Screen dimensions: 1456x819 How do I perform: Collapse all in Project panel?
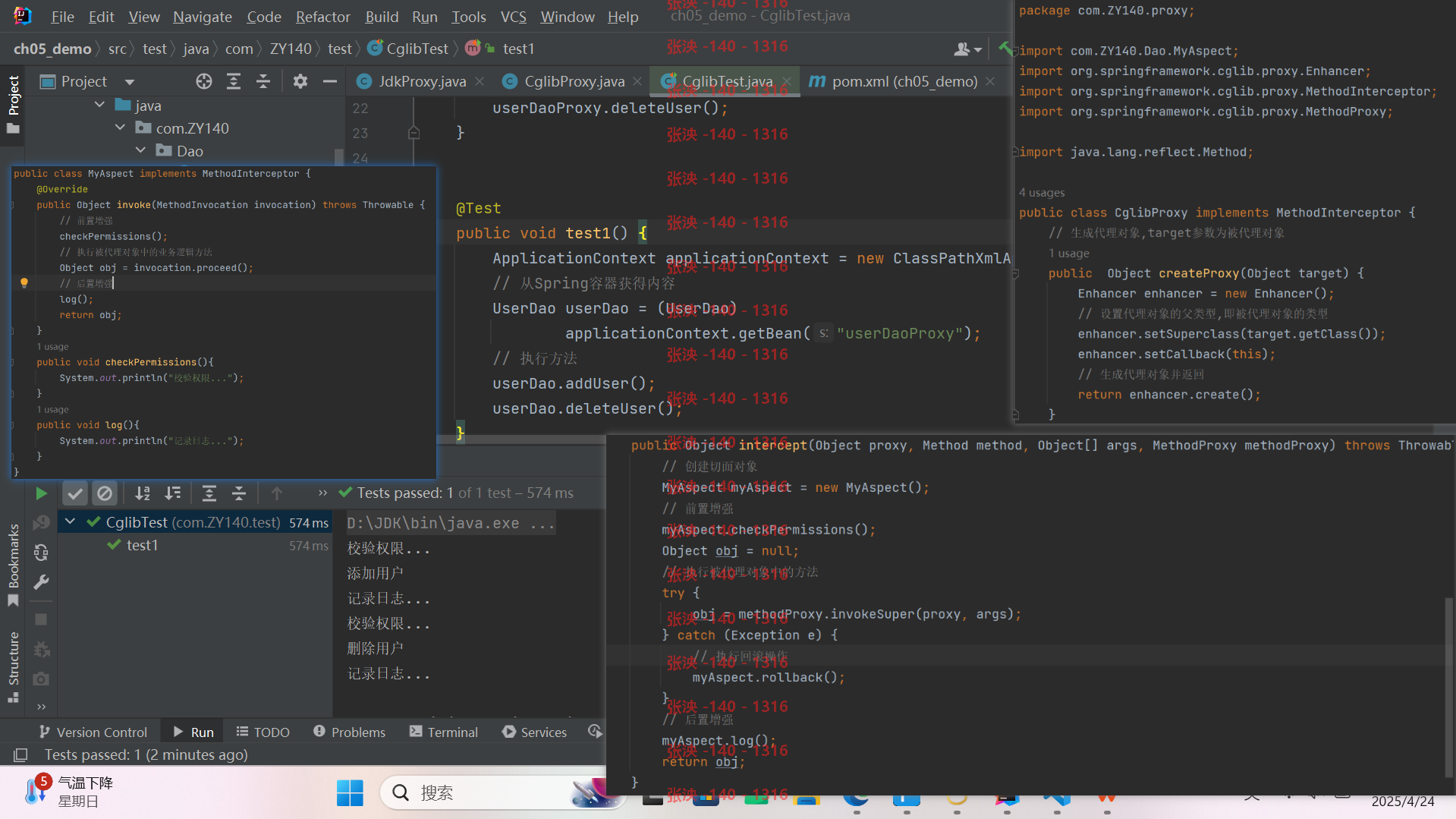click(x=263, y=81)
